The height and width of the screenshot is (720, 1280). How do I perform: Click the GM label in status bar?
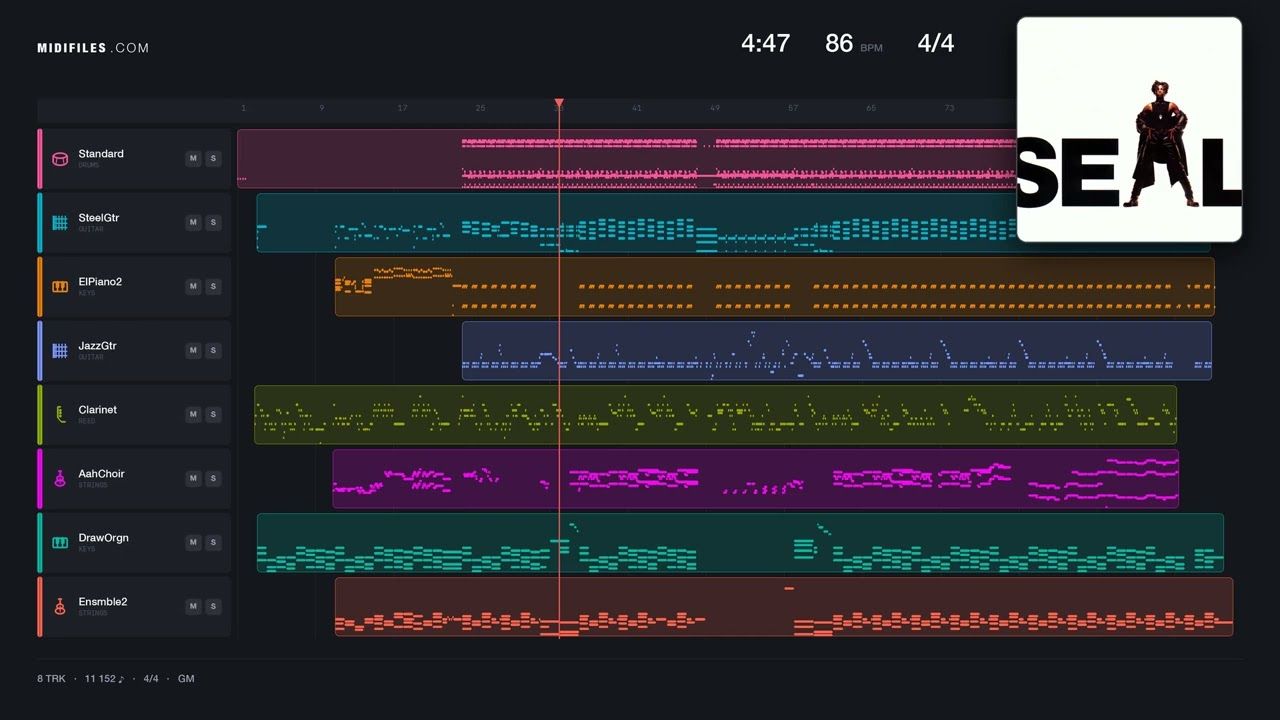pyautogui.click(x=186, y=678)
